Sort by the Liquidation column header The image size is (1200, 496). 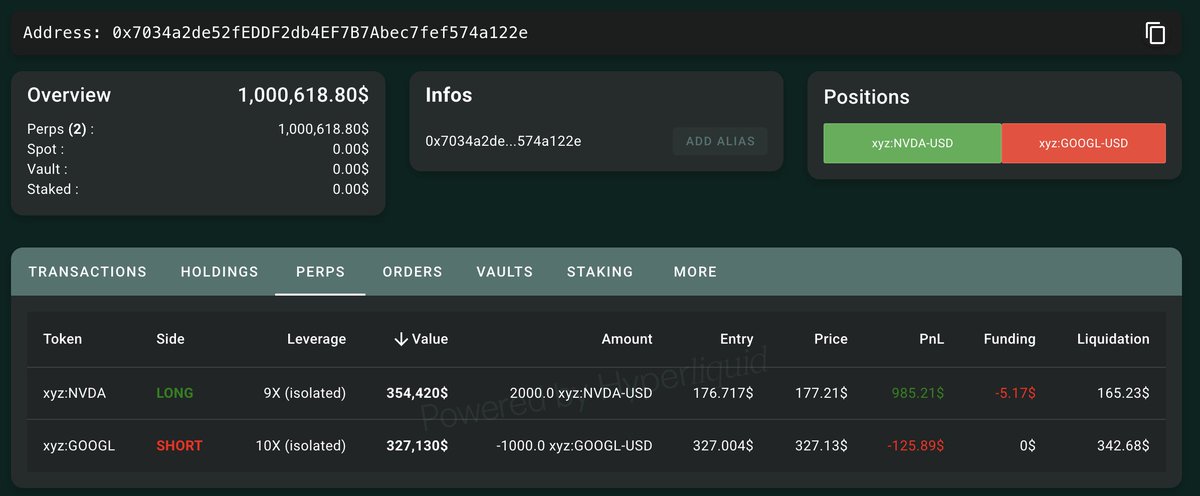click(1113, 339)
